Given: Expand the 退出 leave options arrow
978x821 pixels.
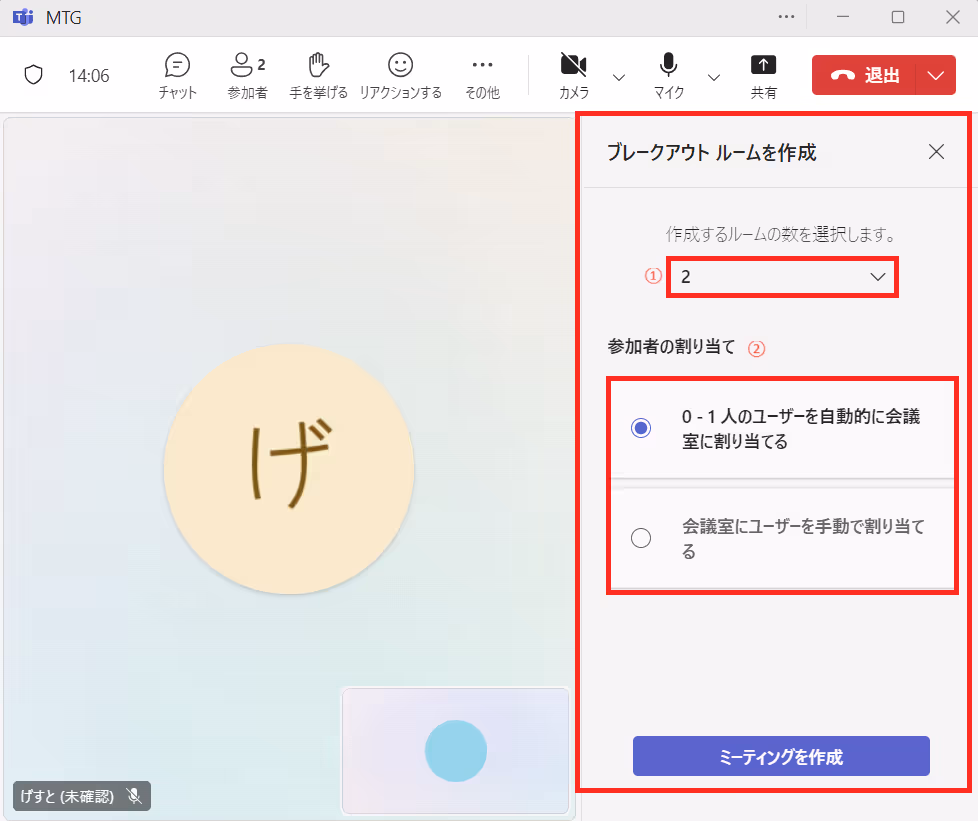Looking at the screenshot, I should pyautogui.click(x=936, y=75).
